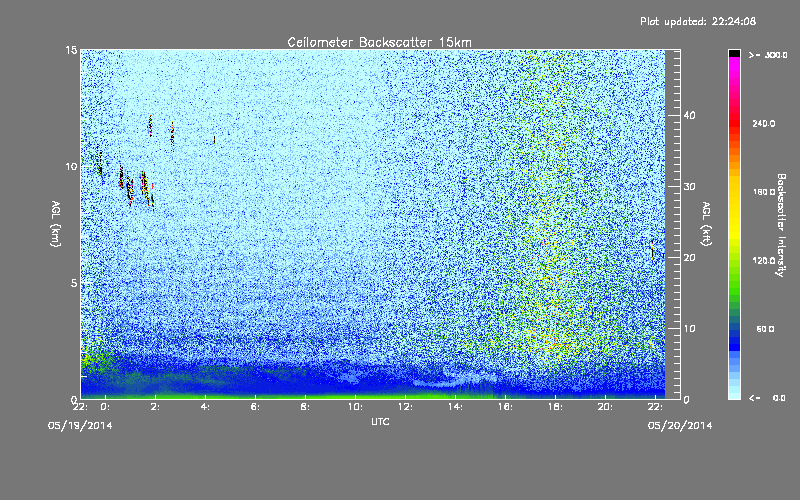Click the "22:" hour tick nearest 05/20/2014

(655, 407)
